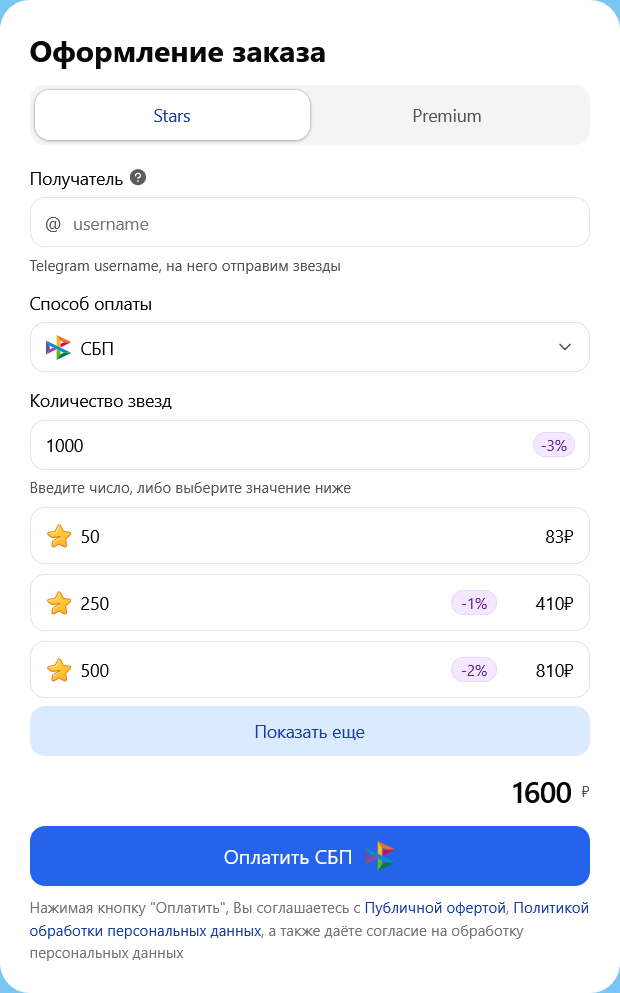Click the star icon in the 500 row
This screenshot has width=620, height=993.
(x=59, y=671)
